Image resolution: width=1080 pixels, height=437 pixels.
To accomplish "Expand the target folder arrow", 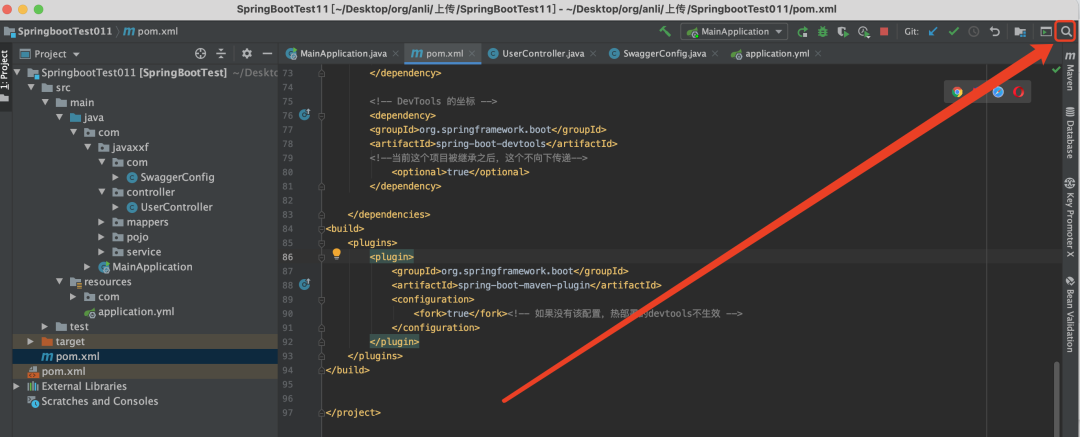I will point(30,341).
